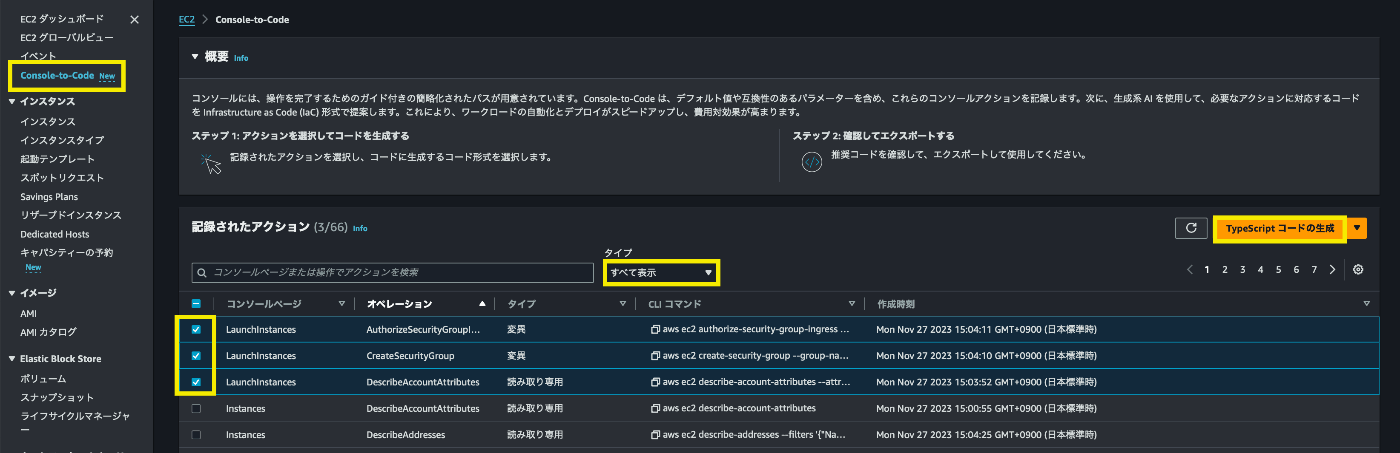Close the EC2 side navigation panel
This screenshot has height=453, width=1400.
[x=135, y=19]
